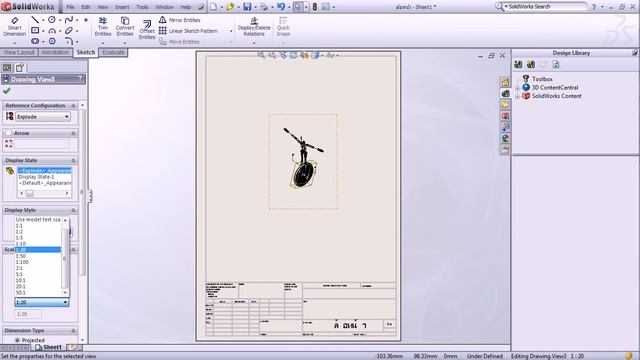Click Offset Entities tool
The image size is (640, 360).
point(147,29)
